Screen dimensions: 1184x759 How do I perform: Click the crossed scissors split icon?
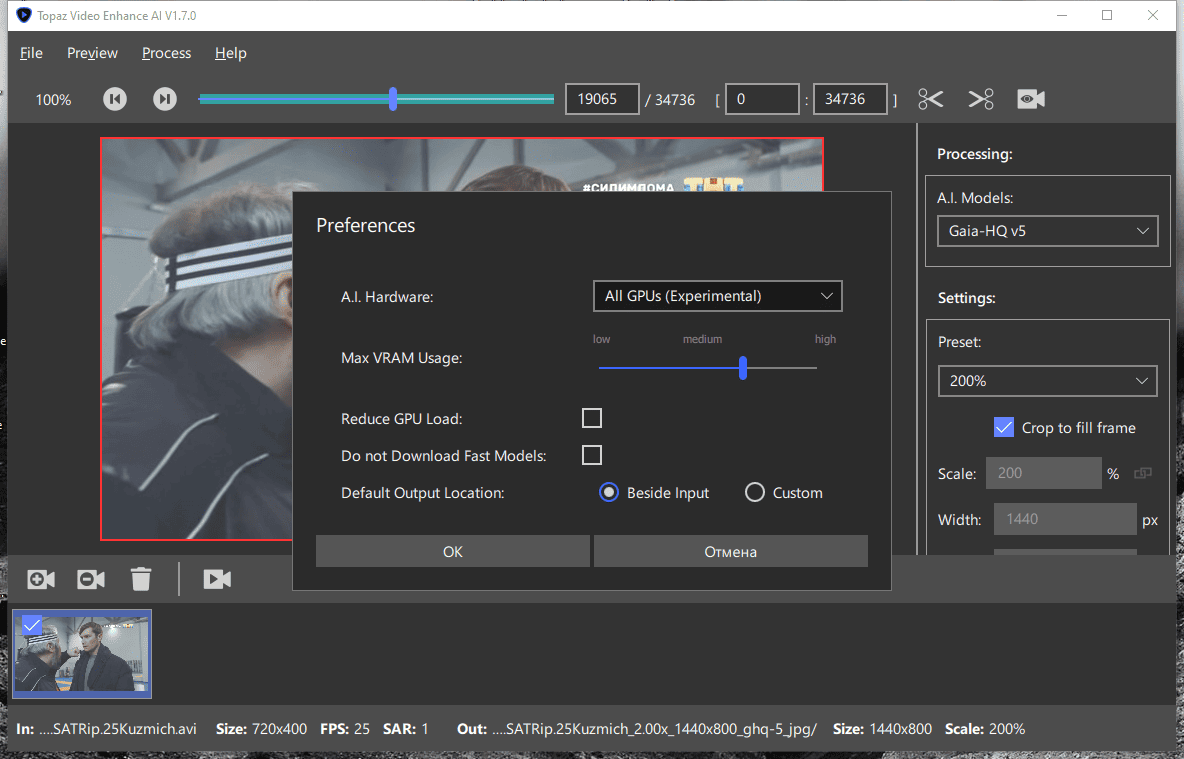(x=981, y=99)
